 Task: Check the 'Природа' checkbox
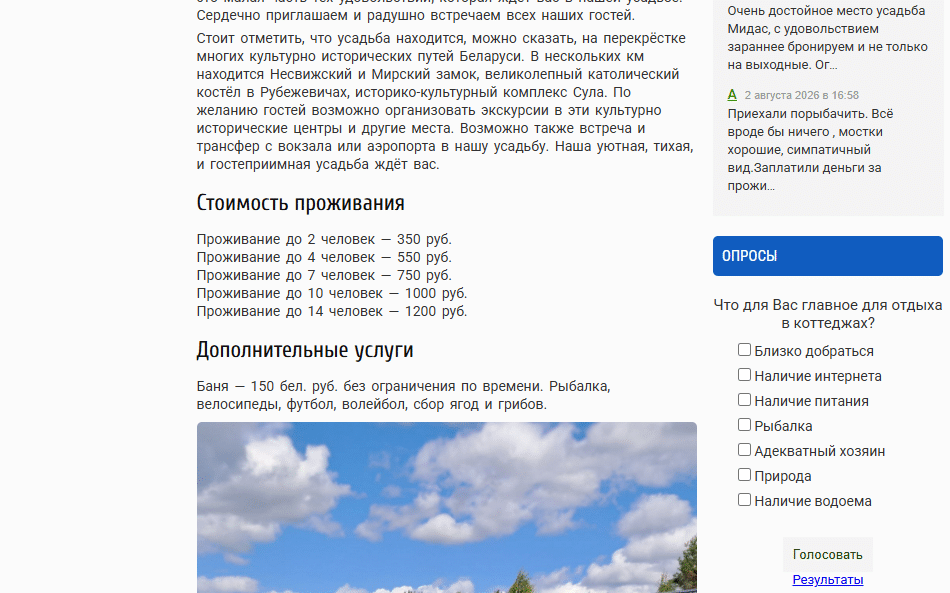[x=744, y=475]
